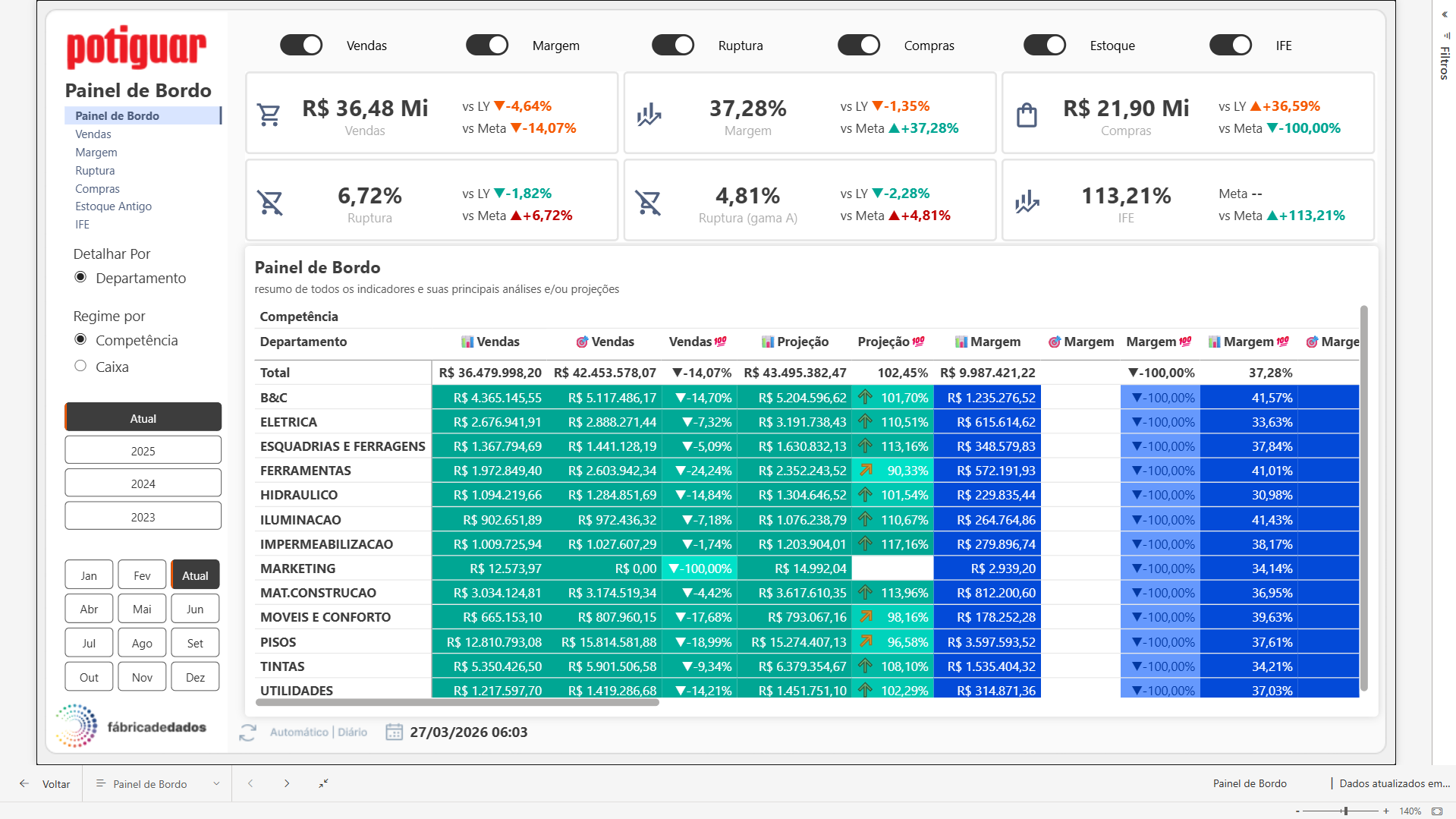Open the Painel de Bordo page selector dropdown
Viewport: 1456px width, 819px height.
click(216, 783)
